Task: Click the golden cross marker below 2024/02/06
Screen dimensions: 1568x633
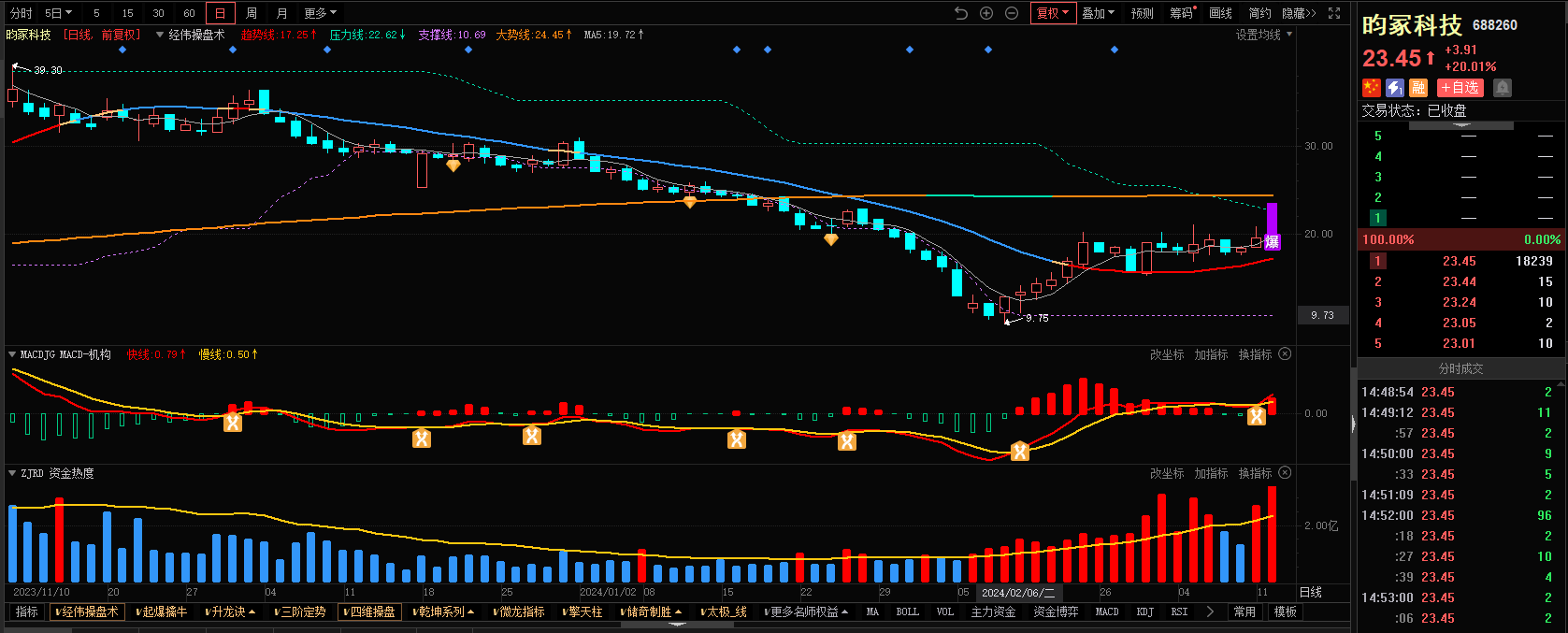Action: tap(1020, 452)
